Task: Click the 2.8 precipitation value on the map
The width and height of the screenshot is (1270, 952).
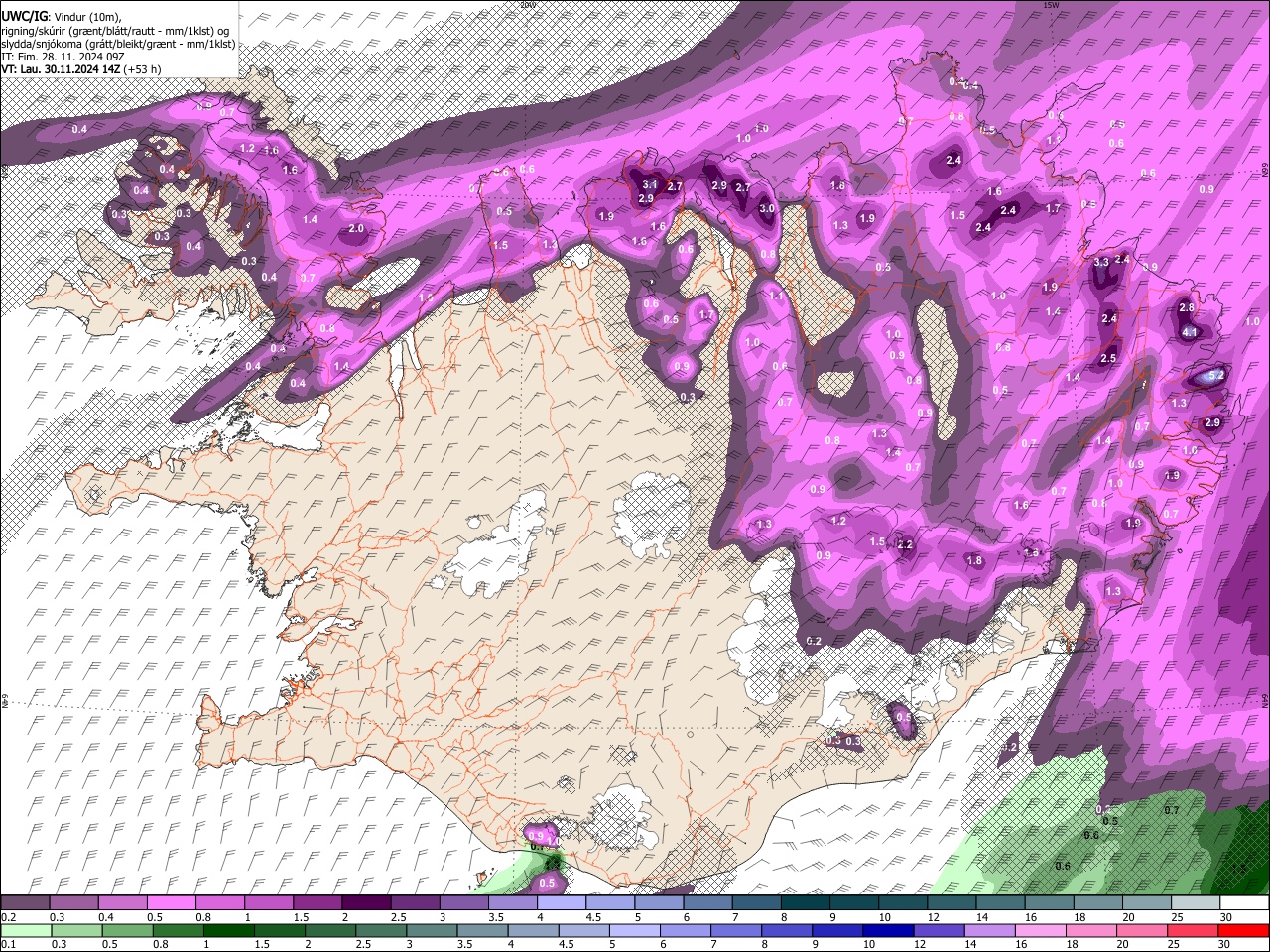Action: [x=1187, y=308]
